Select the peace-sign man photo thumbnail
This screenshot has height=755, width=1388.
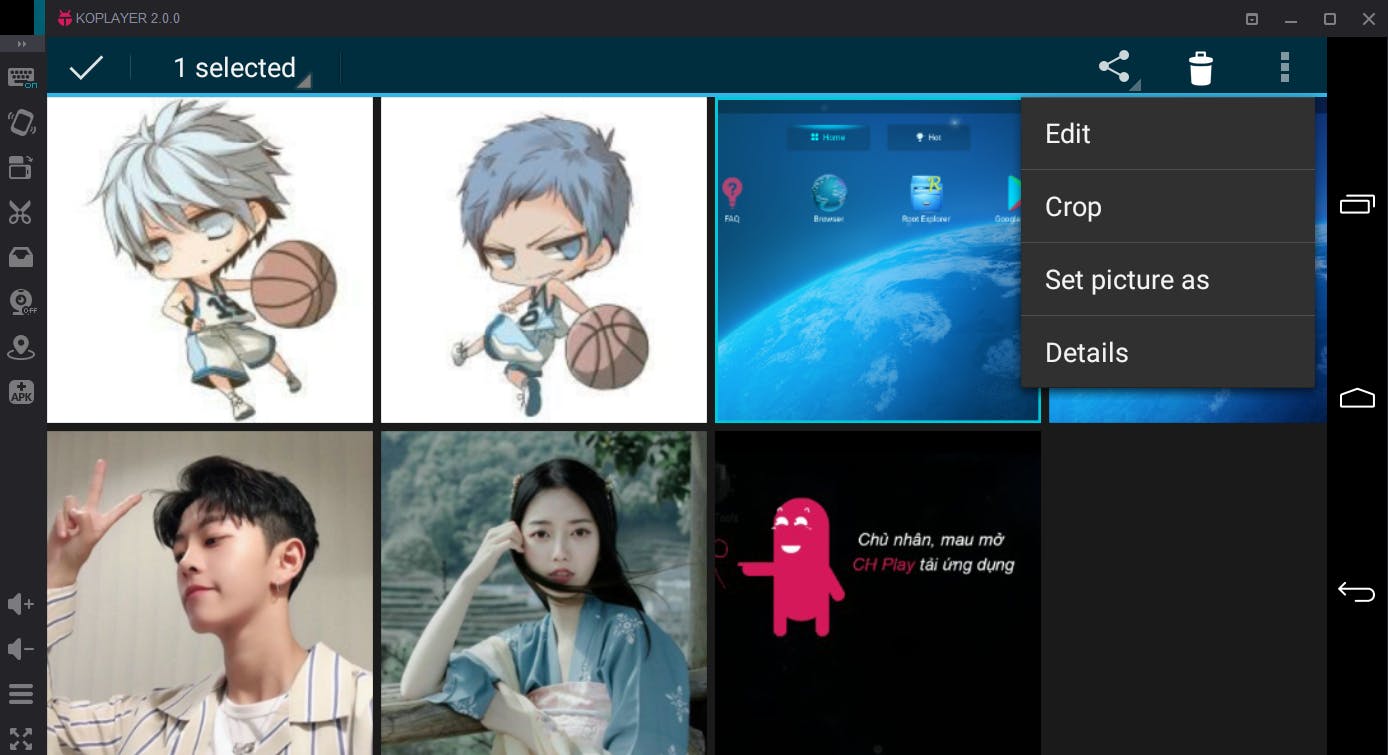coord(210,593)
